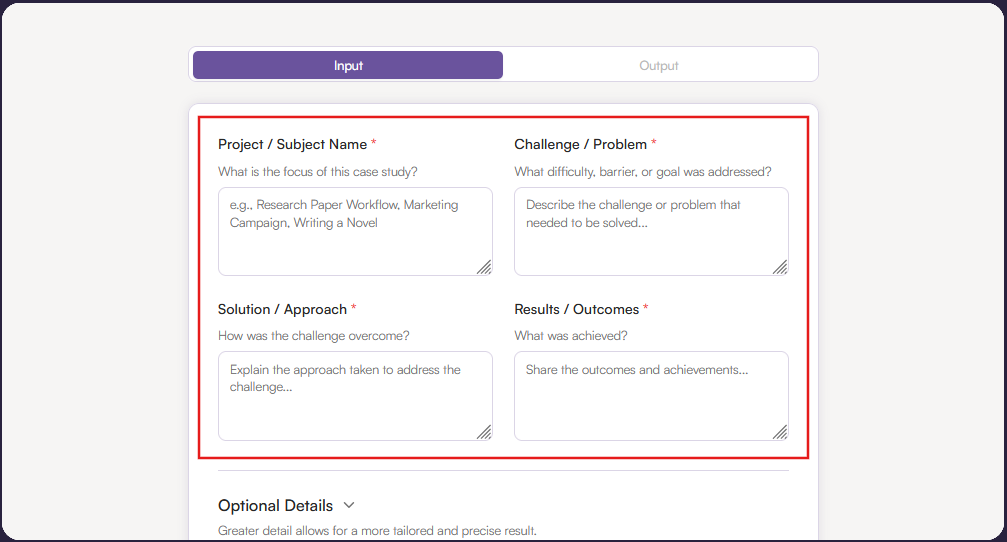Image resolution: width=1007 pixels, height=542 pixels.
Task: Click 'What is the focus of this case study?' text
Action: point(318,171)
